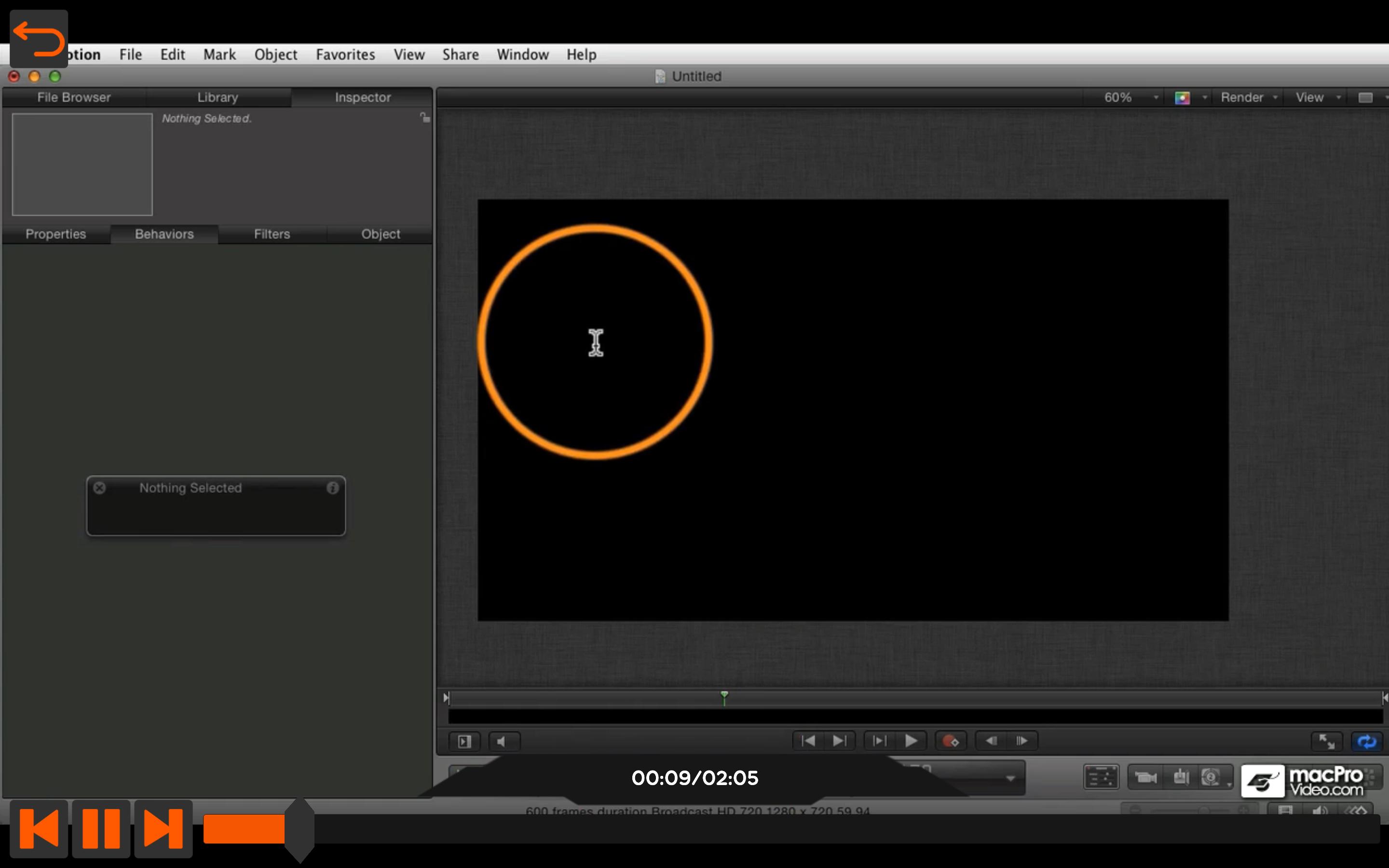Click the orange back arrow icon

point(39,39)
